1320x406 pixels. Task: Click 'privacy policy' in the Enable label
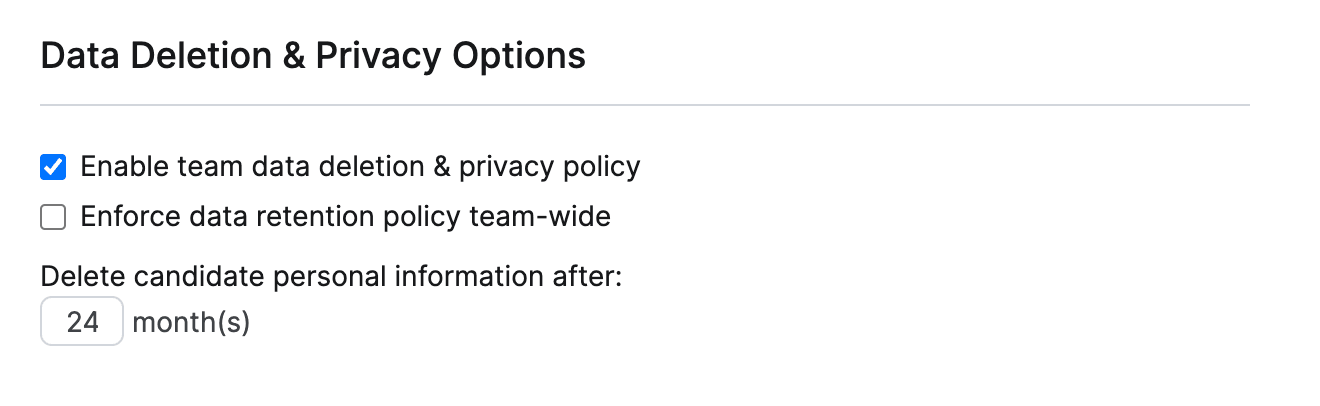coord(549,167)
